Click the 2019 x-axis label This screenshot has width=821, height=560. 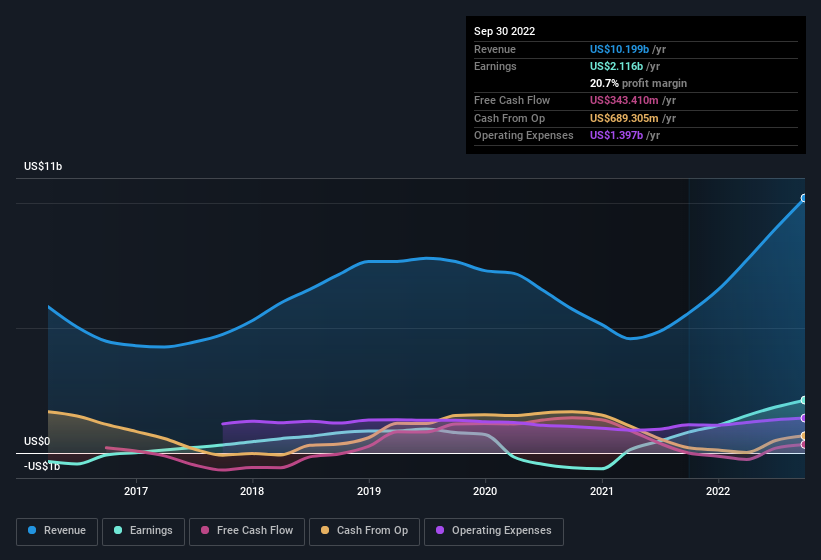pyautogui.click(x=369, y=491)
